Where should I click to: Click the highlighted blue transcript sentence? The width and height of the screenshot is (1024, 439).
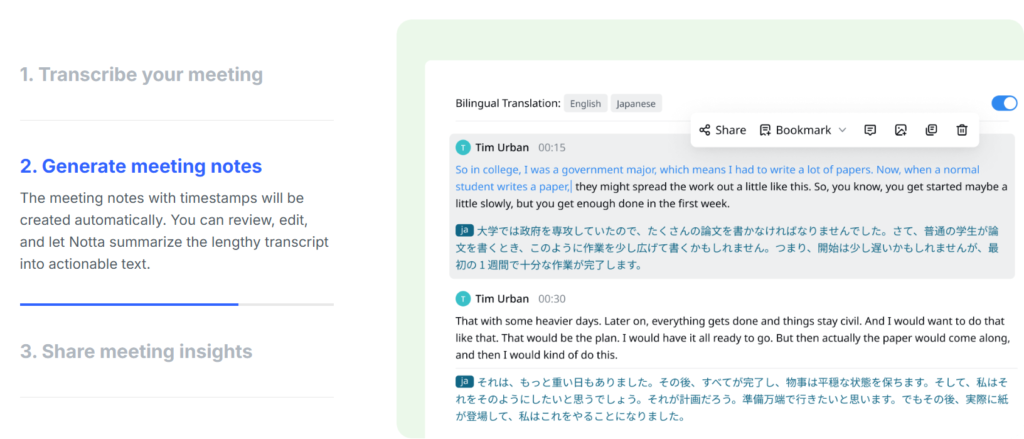point(717,178)
